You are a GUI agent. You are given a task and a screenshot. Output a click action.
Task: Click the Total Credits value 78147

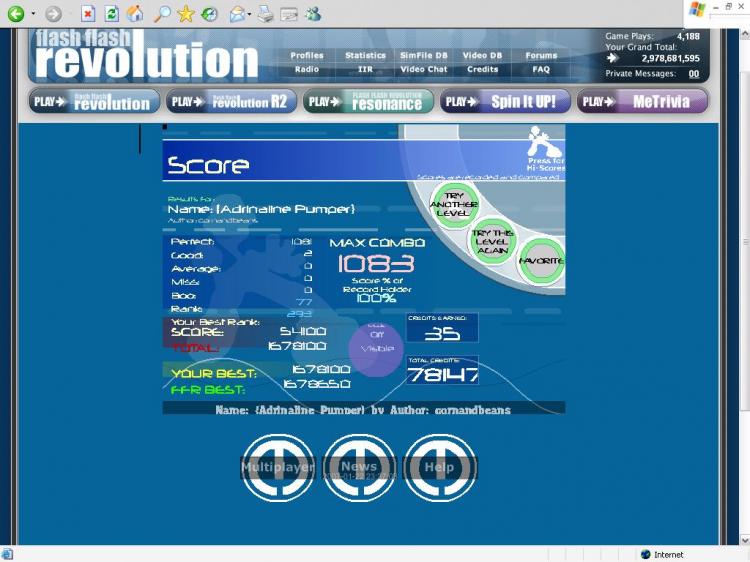443,375
